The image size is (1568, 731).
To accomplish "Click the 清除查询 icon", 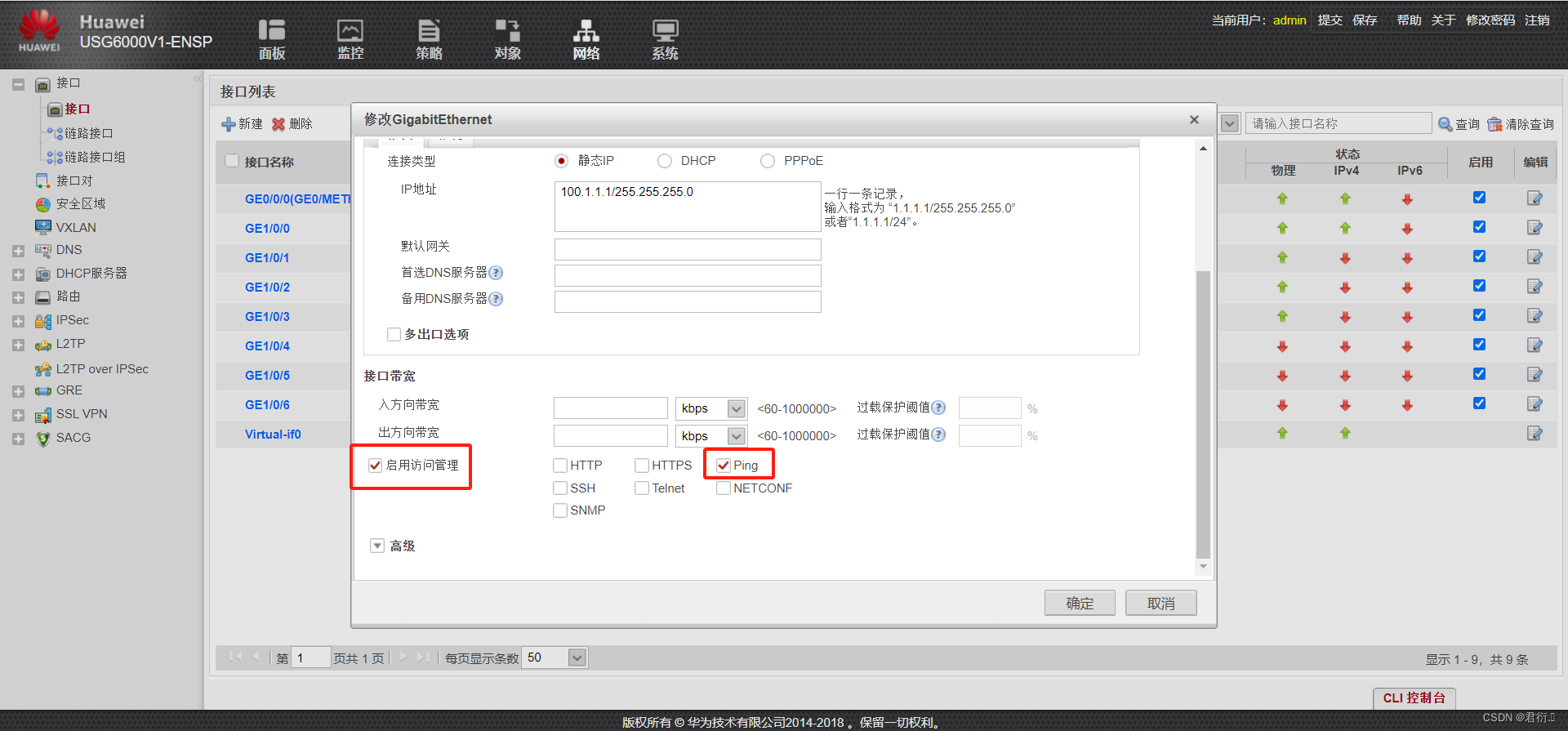I will tap(1494, 124).
